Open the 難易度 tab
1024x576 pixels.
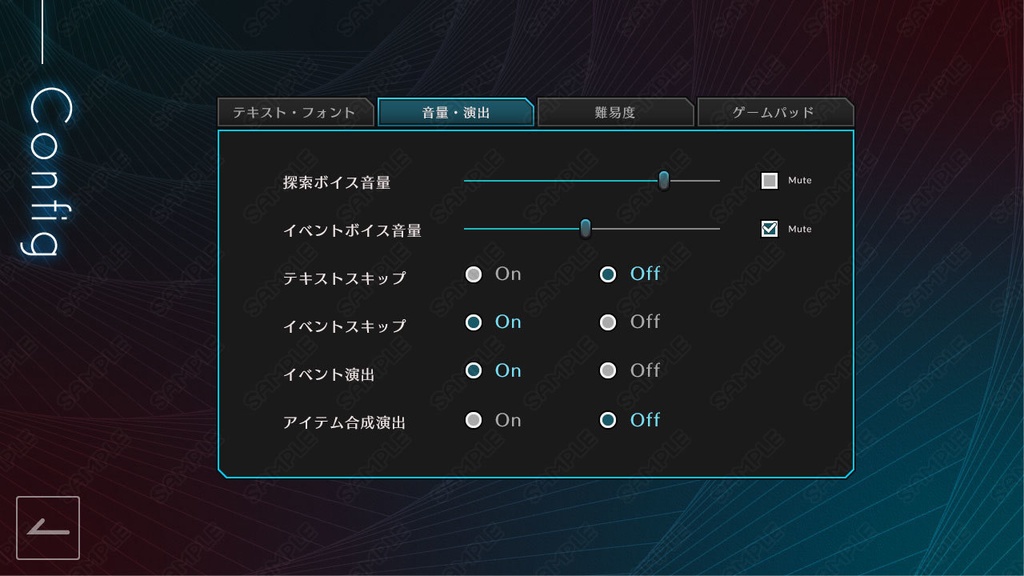(x=614, y=113)
